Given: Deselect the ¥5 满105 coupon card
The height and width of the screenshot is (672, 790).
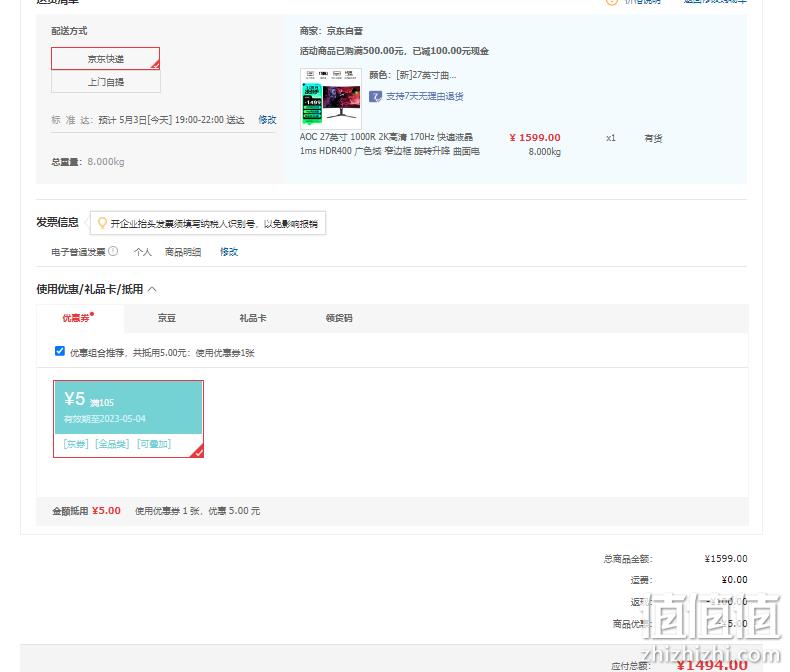Looking at the screenshot, I should [128, 419].
